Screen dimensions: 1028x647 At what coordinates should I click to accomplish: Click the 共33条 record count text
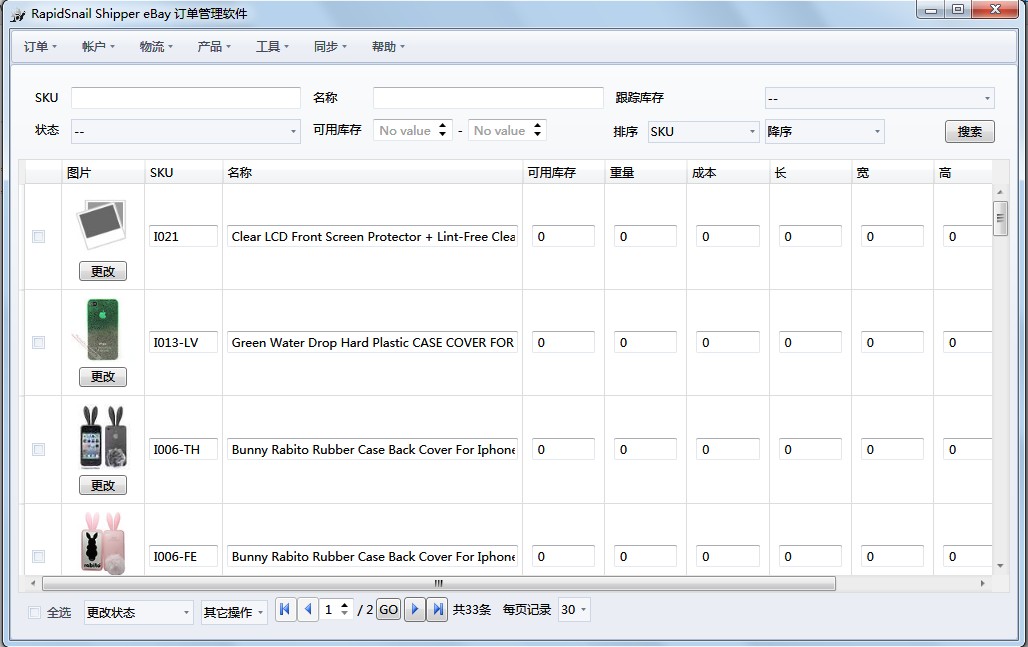471,610
